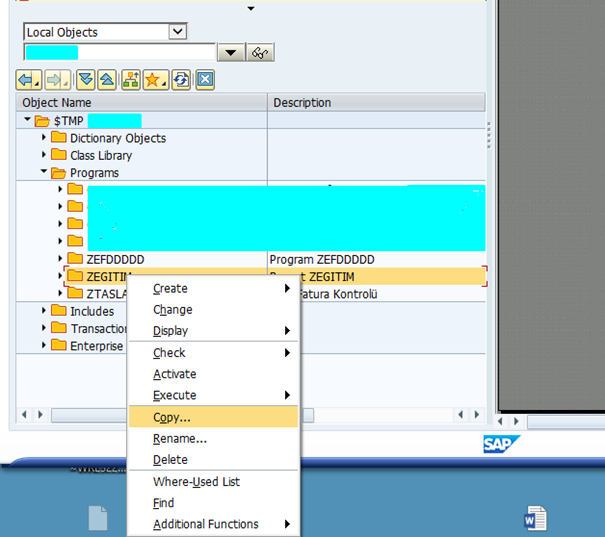Select Copy... from the context menu
The image size is (605, 537).
[x=172, y=417]
